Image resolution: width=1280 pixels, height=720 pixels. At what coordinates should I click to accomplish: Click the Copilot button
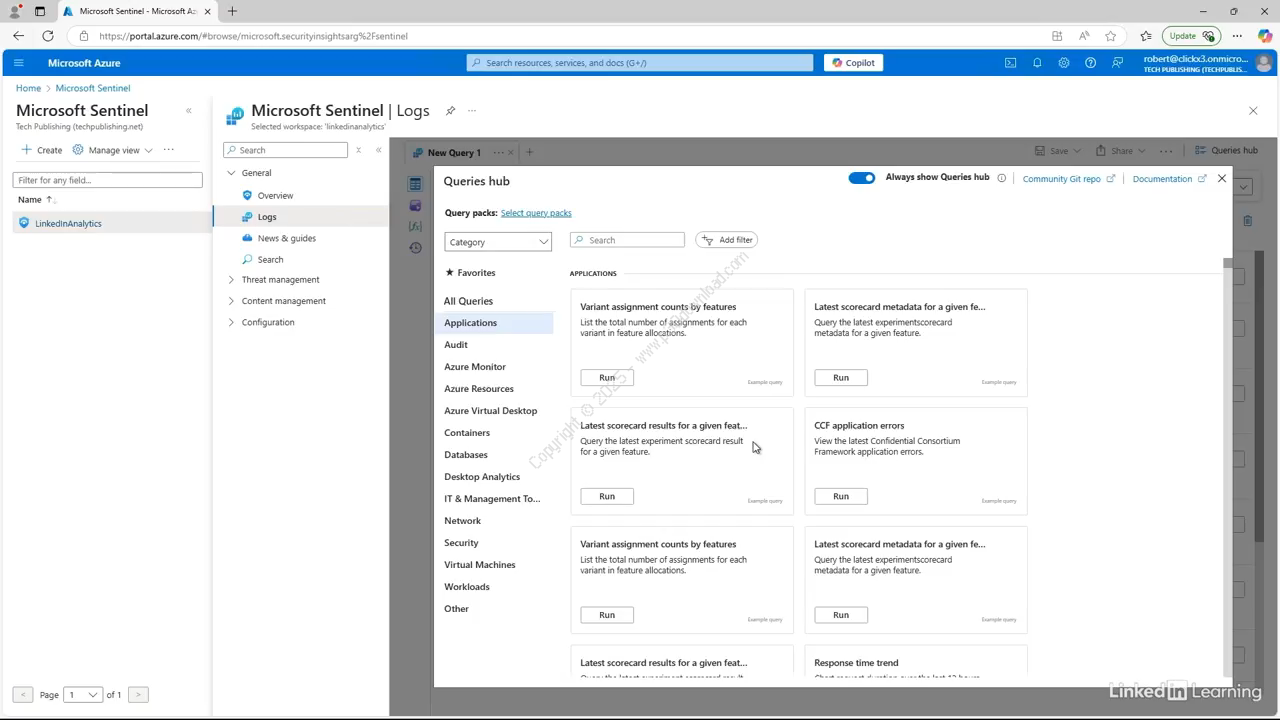coord(853,63)
